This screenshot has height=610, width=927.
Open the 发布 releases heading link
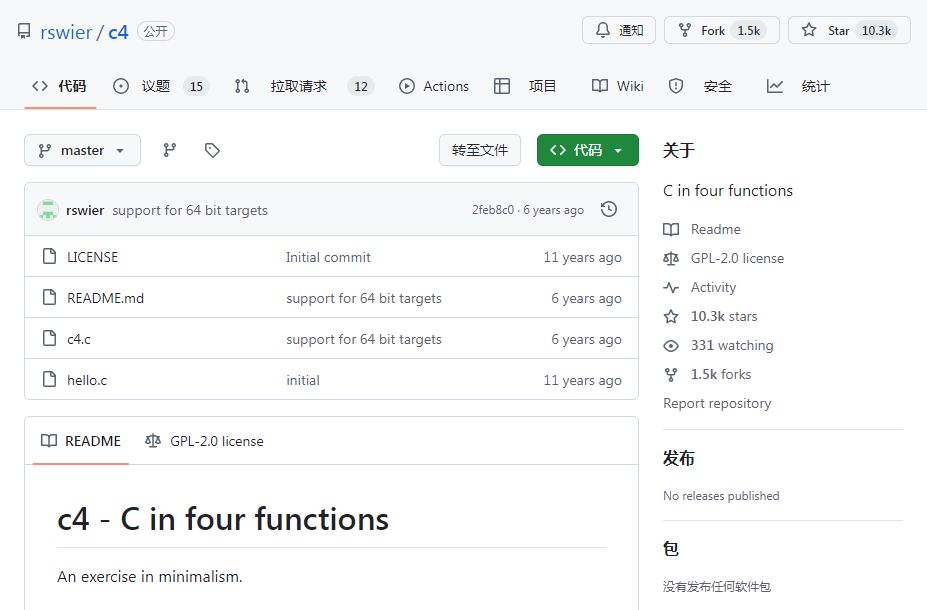679,458
